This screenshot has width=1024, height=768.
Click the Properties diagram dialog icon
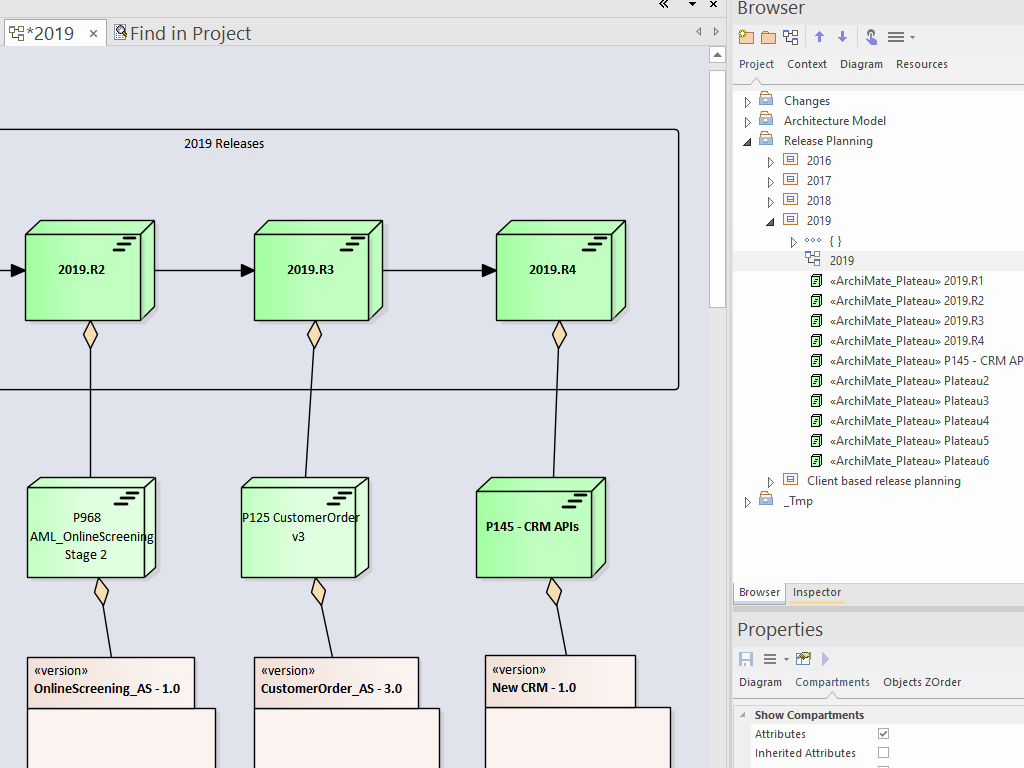click(803, 658)
